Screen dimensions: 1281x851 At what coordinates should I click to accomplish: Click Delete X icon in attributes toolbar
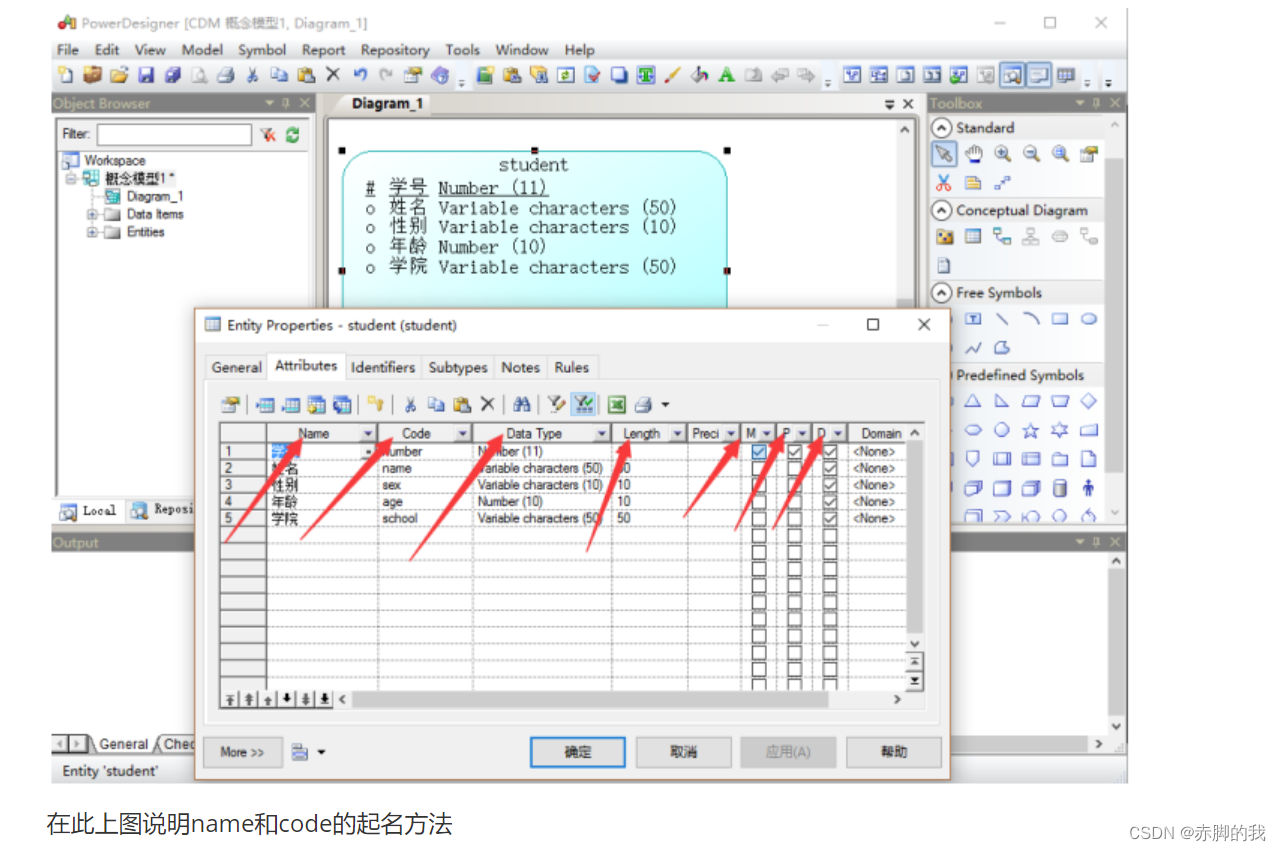point(487,404)
